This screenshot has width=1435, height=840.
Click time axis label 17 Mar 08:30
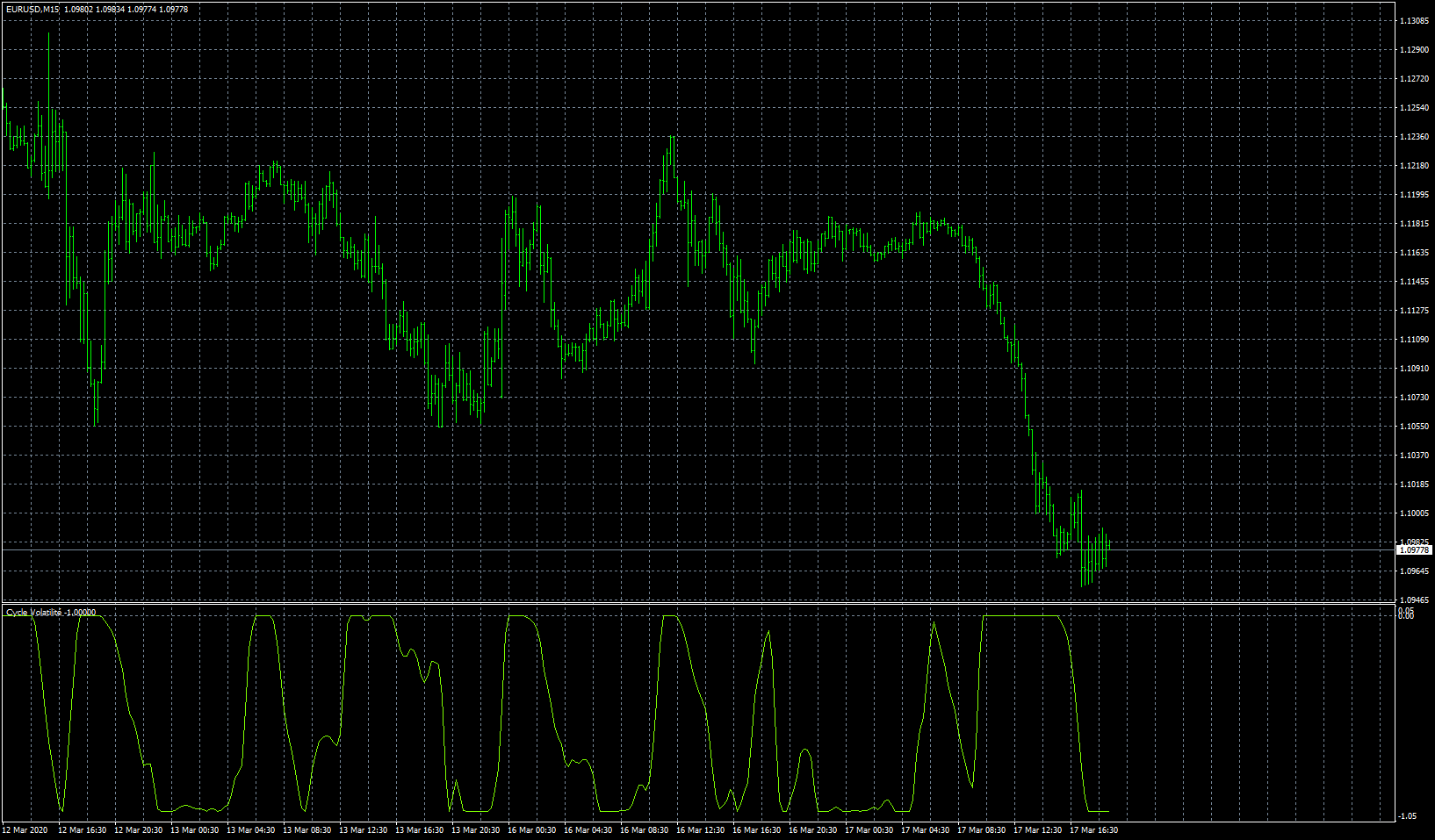coord(982,830)
